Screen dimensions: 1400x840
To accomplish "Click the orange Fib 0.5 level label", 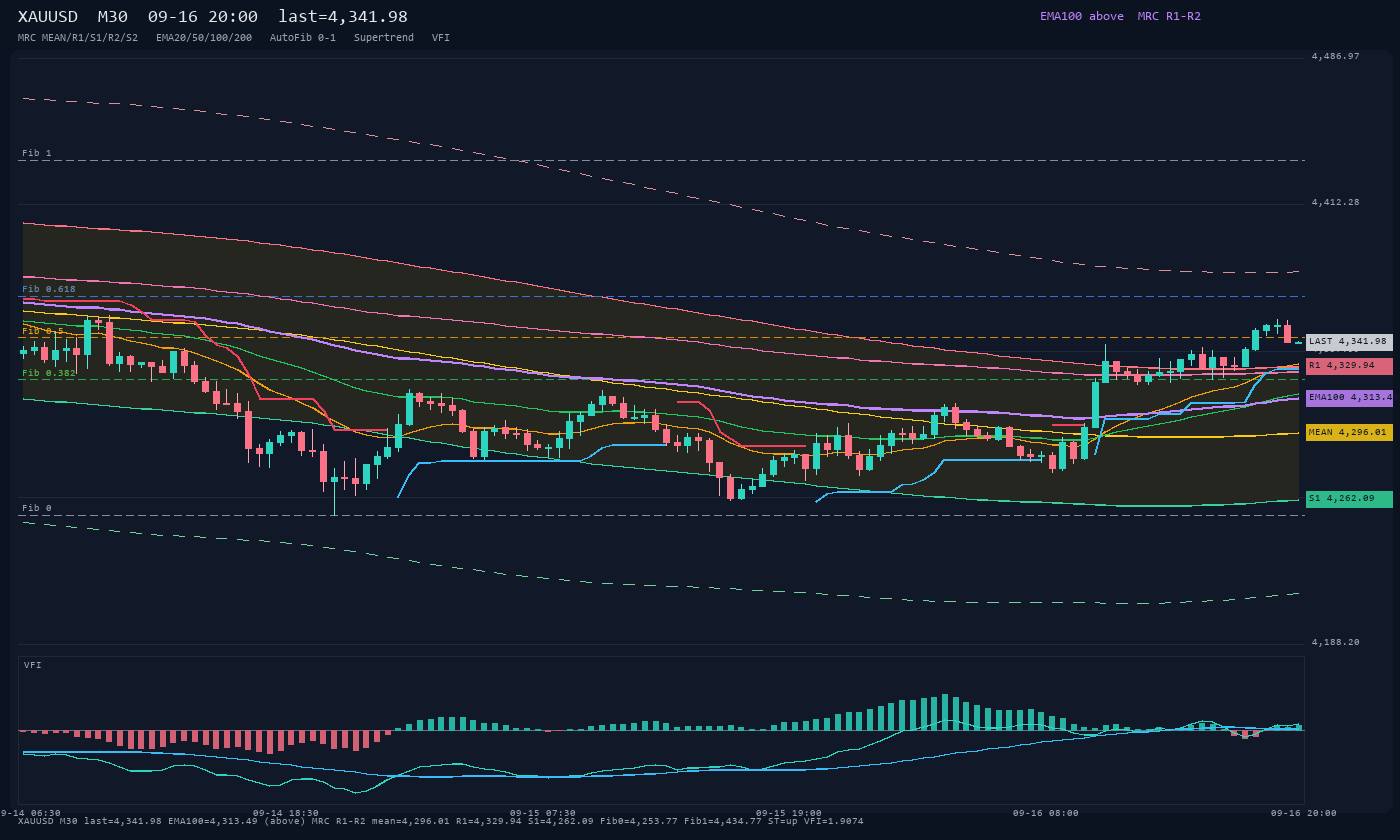I will coord(43,331).
